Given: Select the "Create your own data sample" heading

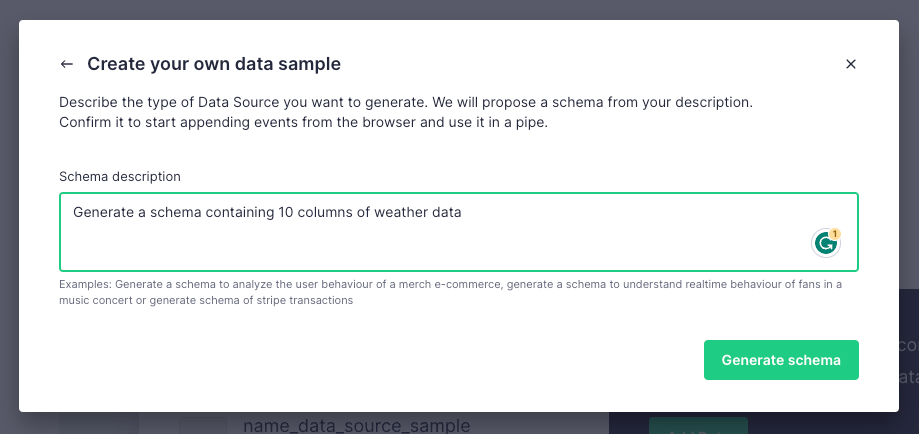Looking at the screenshot, I should coord(214,64).
